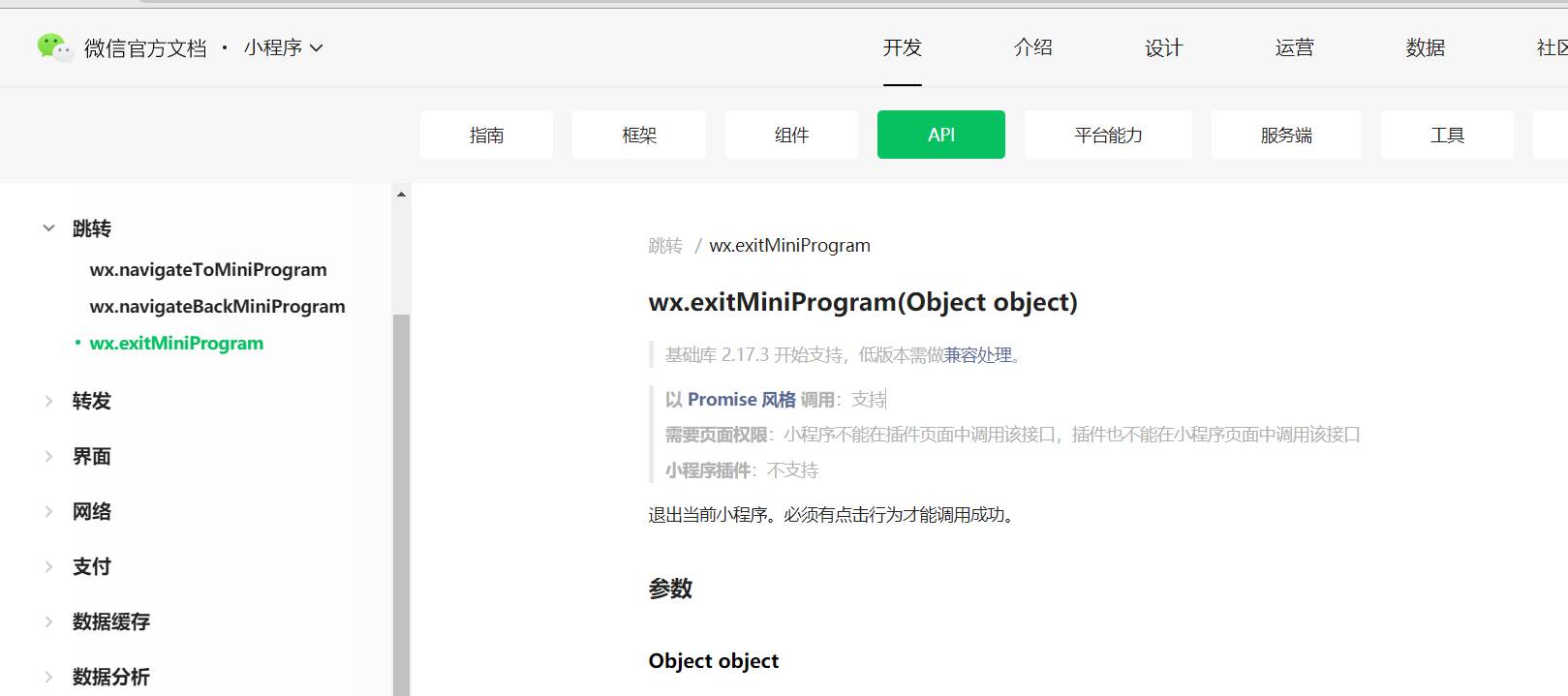Click the 界面 sidebar section title
Image resolution: width=1568 pixels, height=696 pixels.
click(92, 456)
